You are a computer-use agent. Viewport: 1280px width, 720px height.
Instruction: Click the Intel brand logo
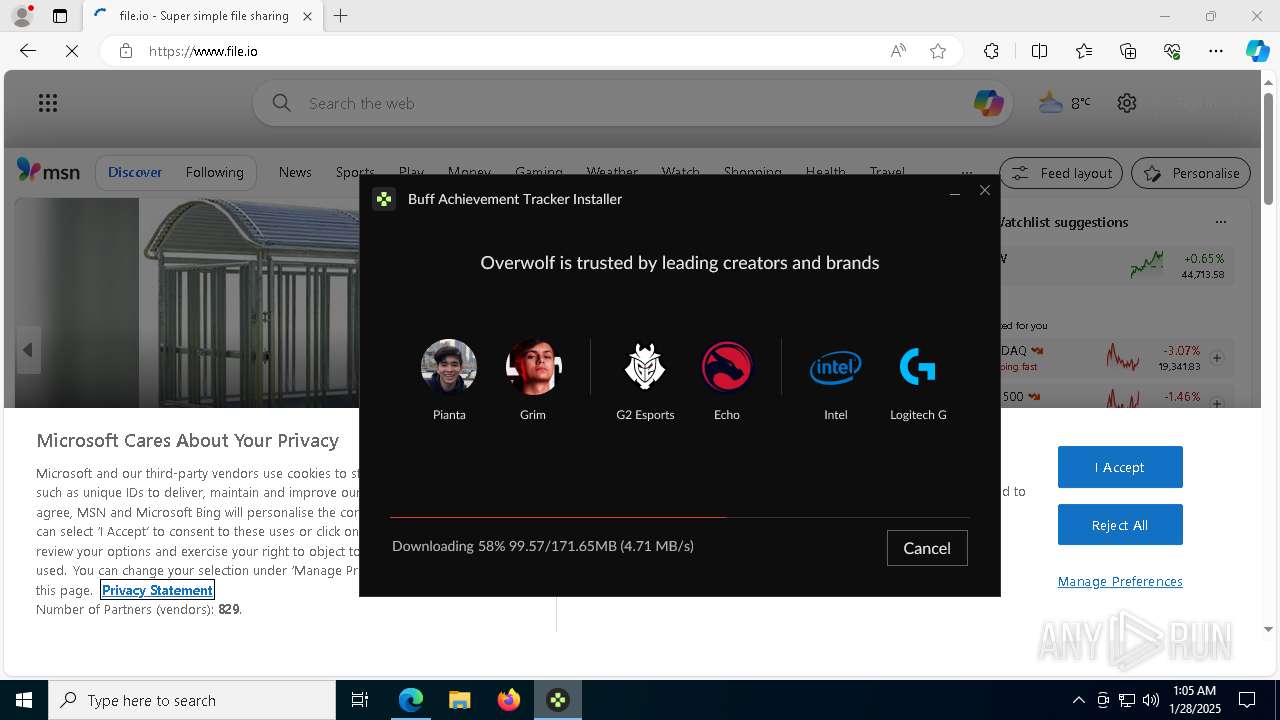835,367
